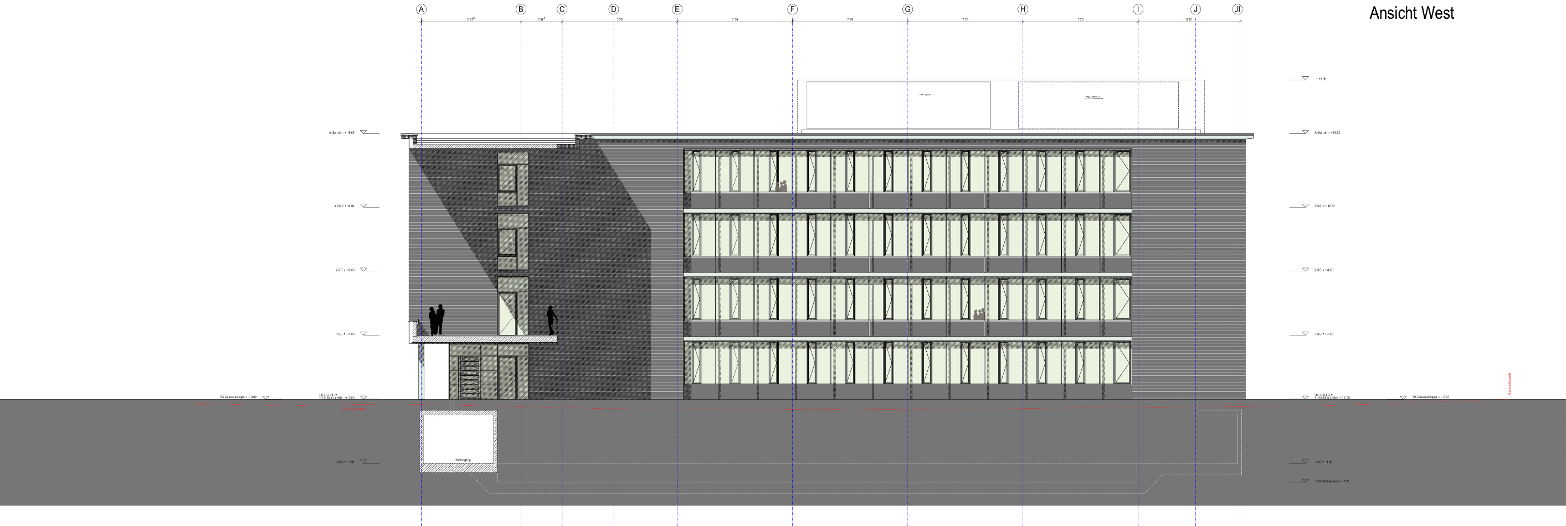
Task: Click the Ansicht West title text
Action: [1411, 13]
